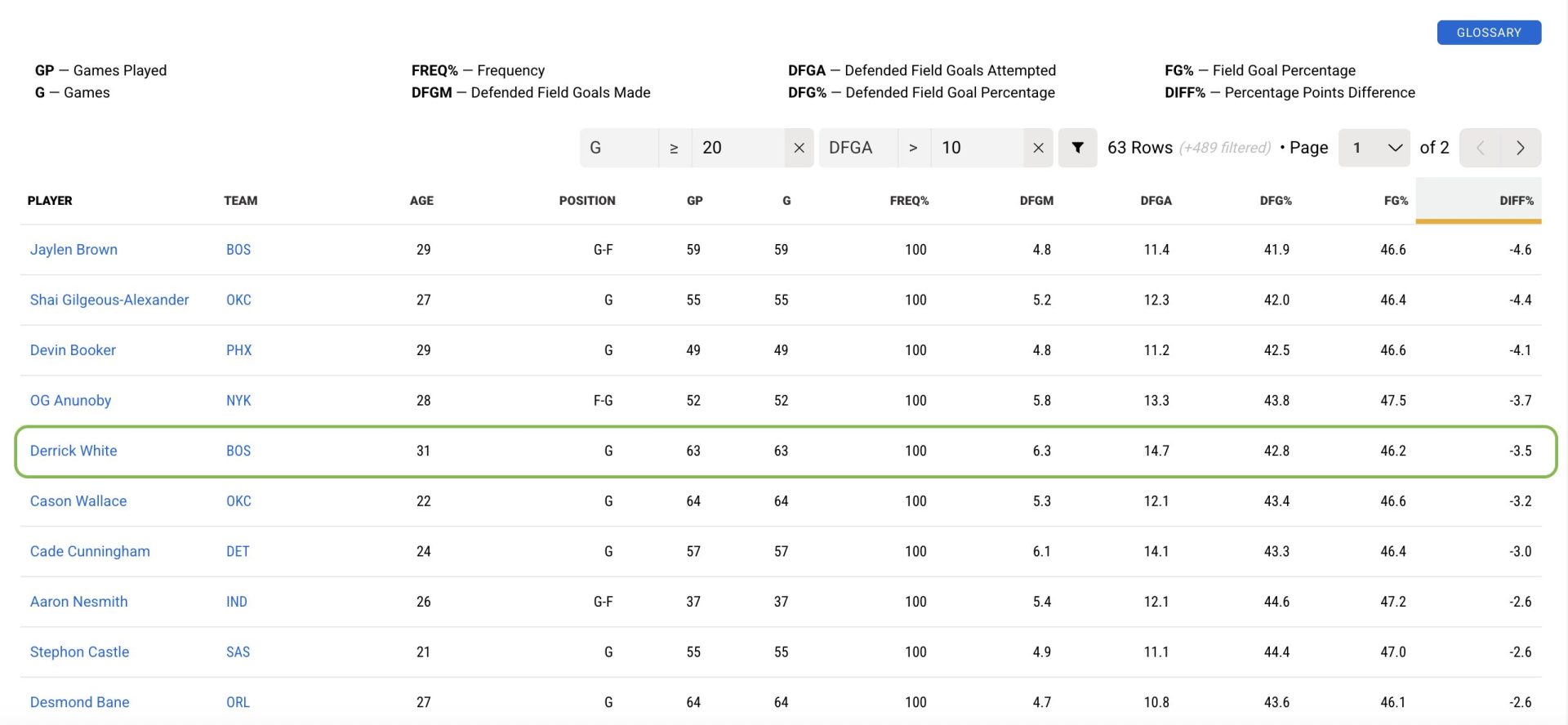Change the DFGA greater-than operator
The image size is (1568, 725).
(913, 148)
